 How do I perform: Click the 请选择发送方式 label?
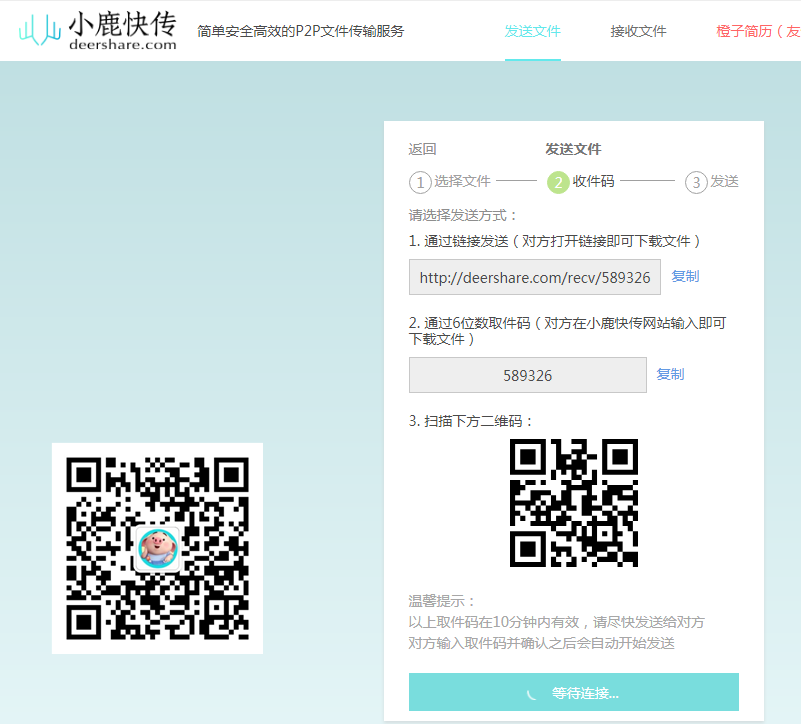coord(462,215)
